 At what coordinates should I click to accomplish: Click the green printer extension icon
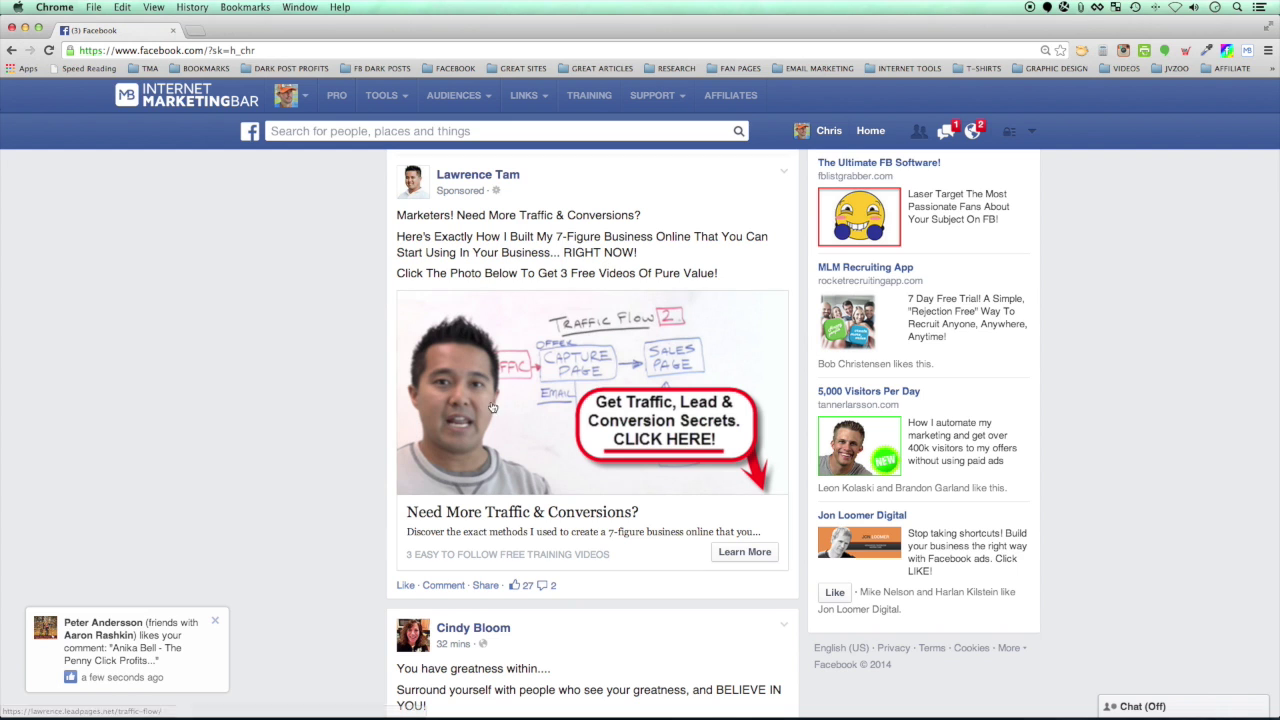tap(1144, 50)
